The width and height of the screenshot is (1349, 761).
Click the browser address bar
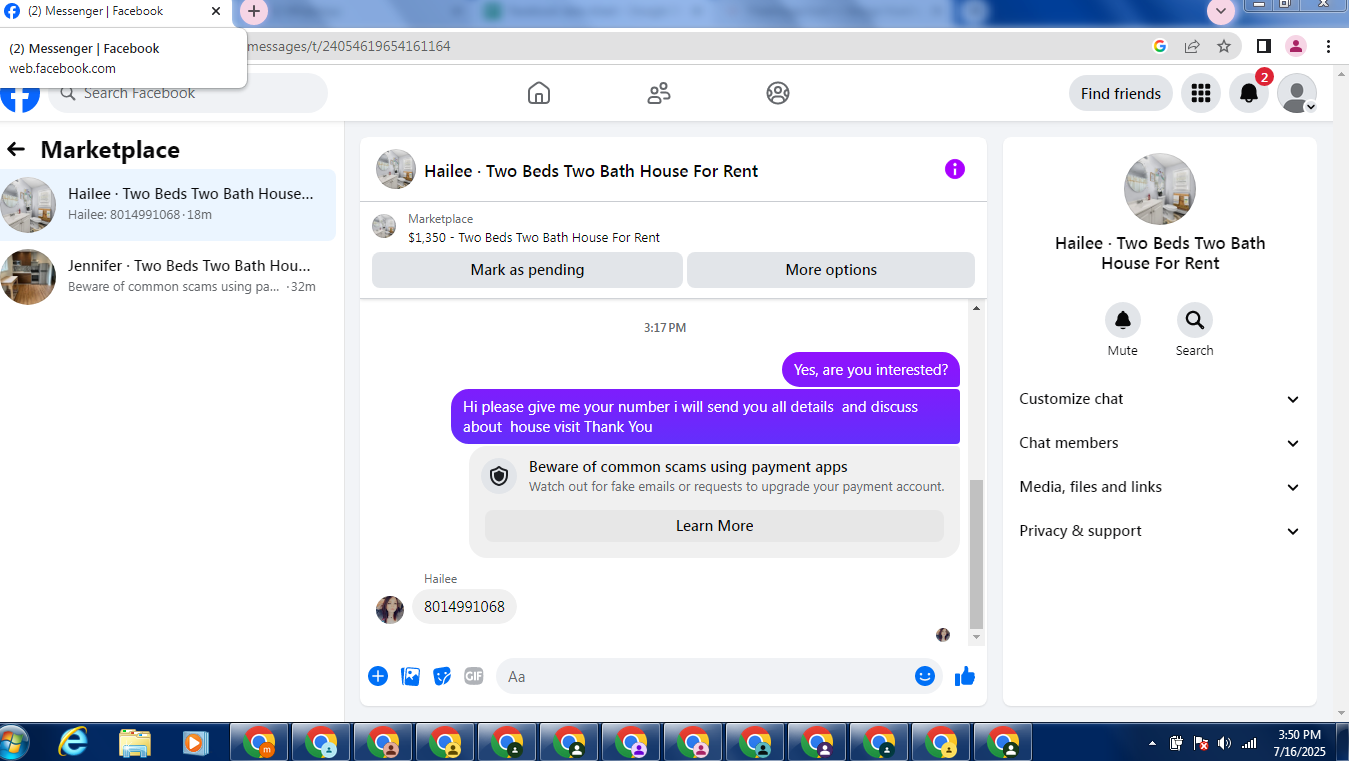tap(690, 46)
